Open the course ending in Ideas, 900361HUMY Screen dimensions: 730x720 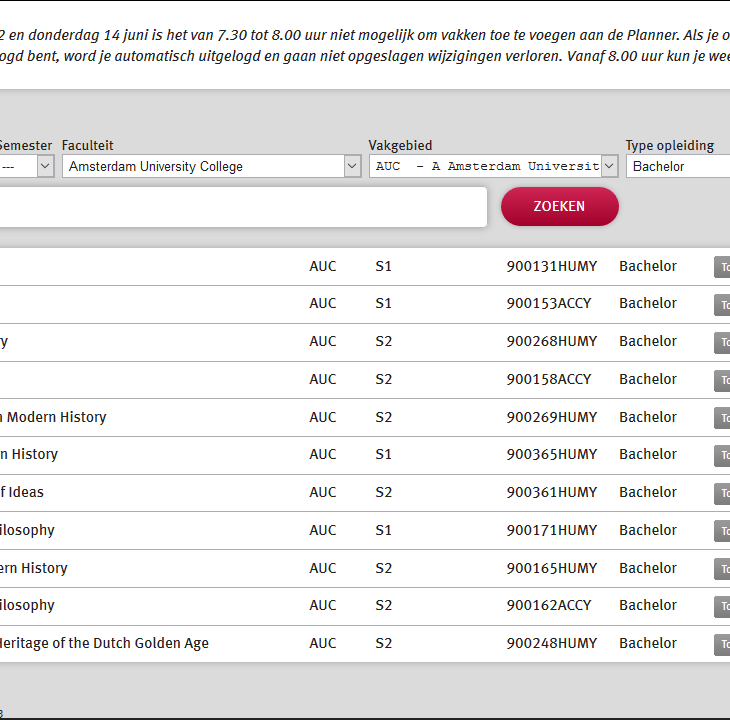pyautogui.click(x=22, y=492)
